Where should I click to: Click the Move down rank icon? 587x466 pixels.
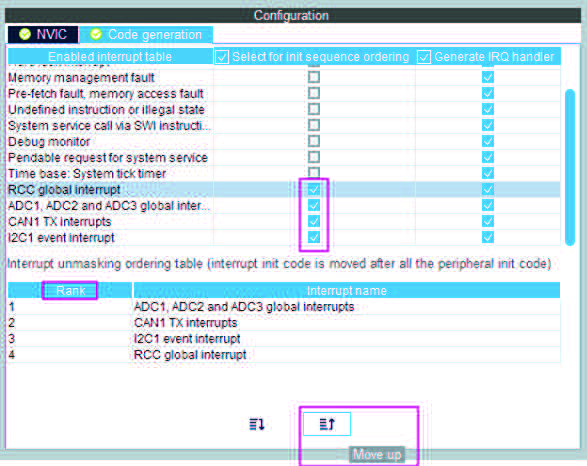tap(257, 424)
